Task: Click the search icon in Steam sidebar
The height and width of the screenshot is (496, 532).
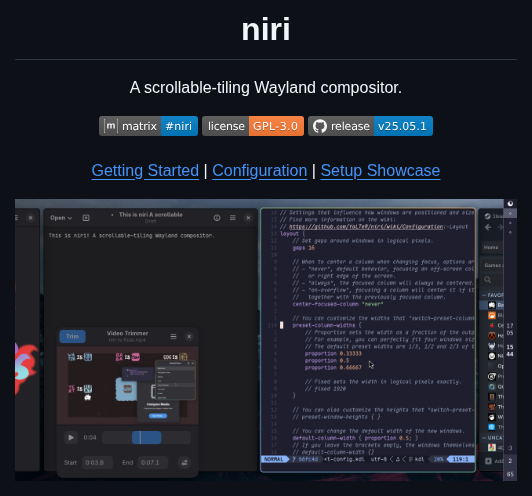Action: pyautogui.click(x=488, y=280)
